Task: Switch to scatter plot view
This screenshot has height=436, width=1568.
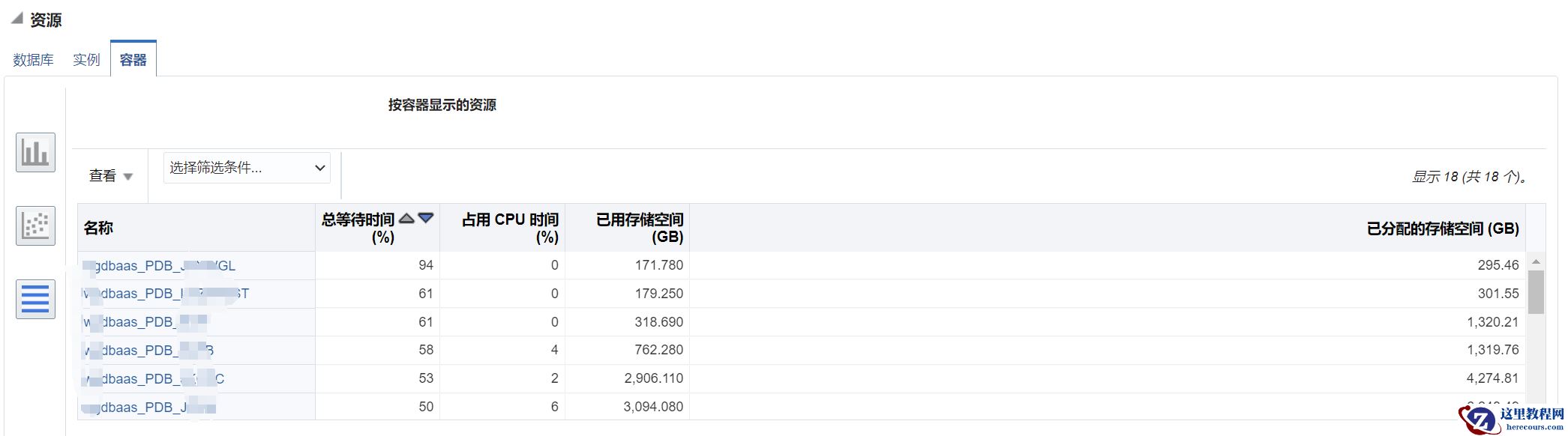Action: point(35,225)
